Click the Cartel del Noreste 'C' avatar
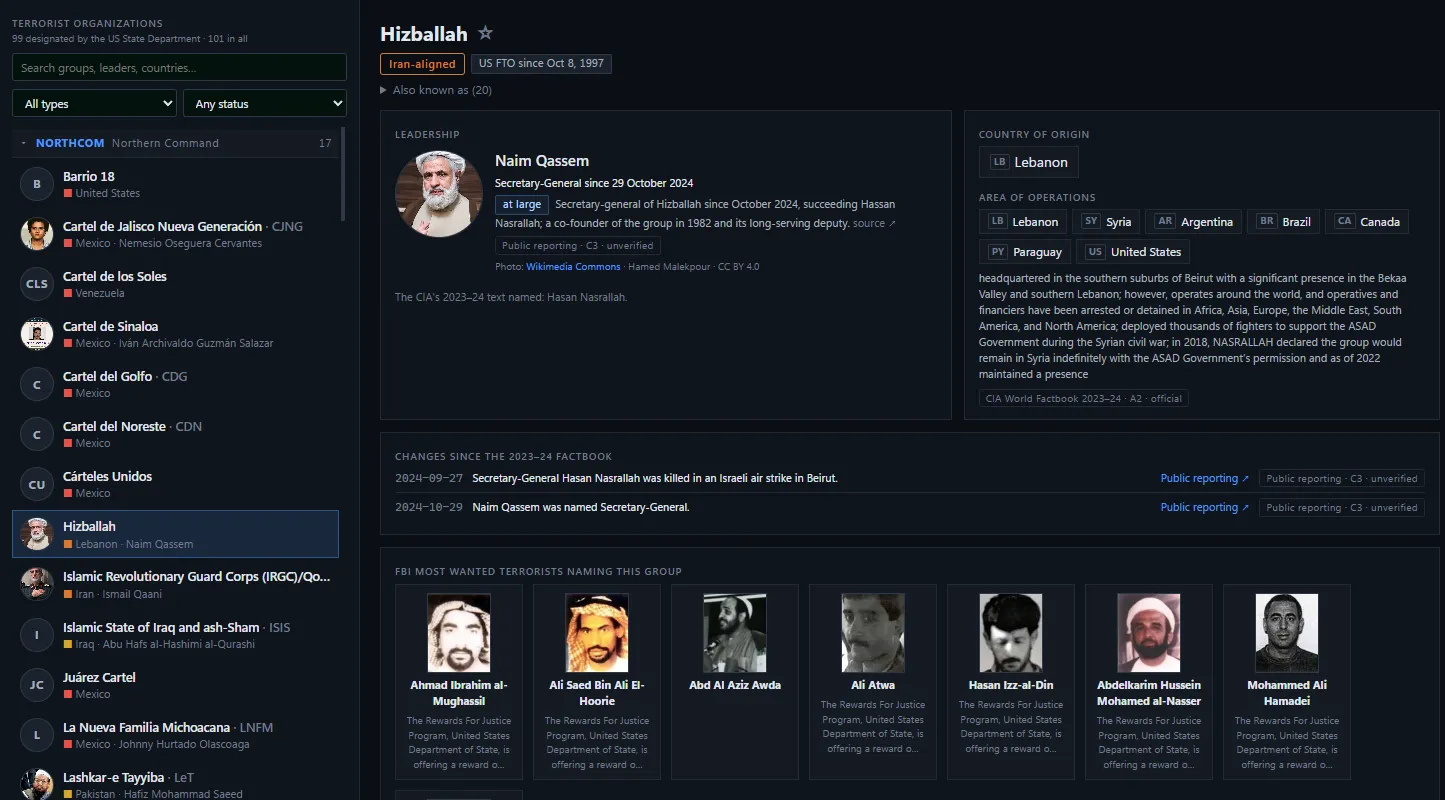The height and width of the screenshot is (800, 1445). [37, 434]
